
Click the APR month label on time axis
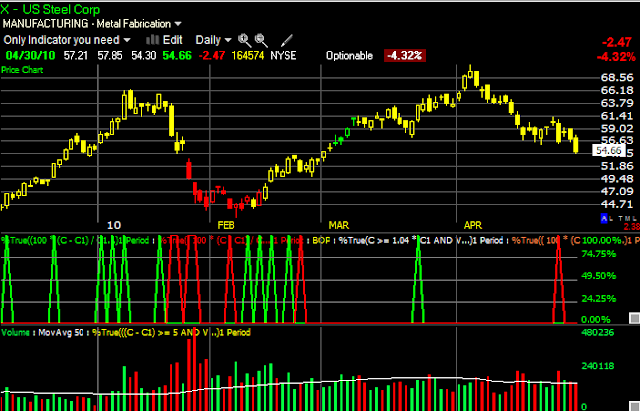coord(473,225)
